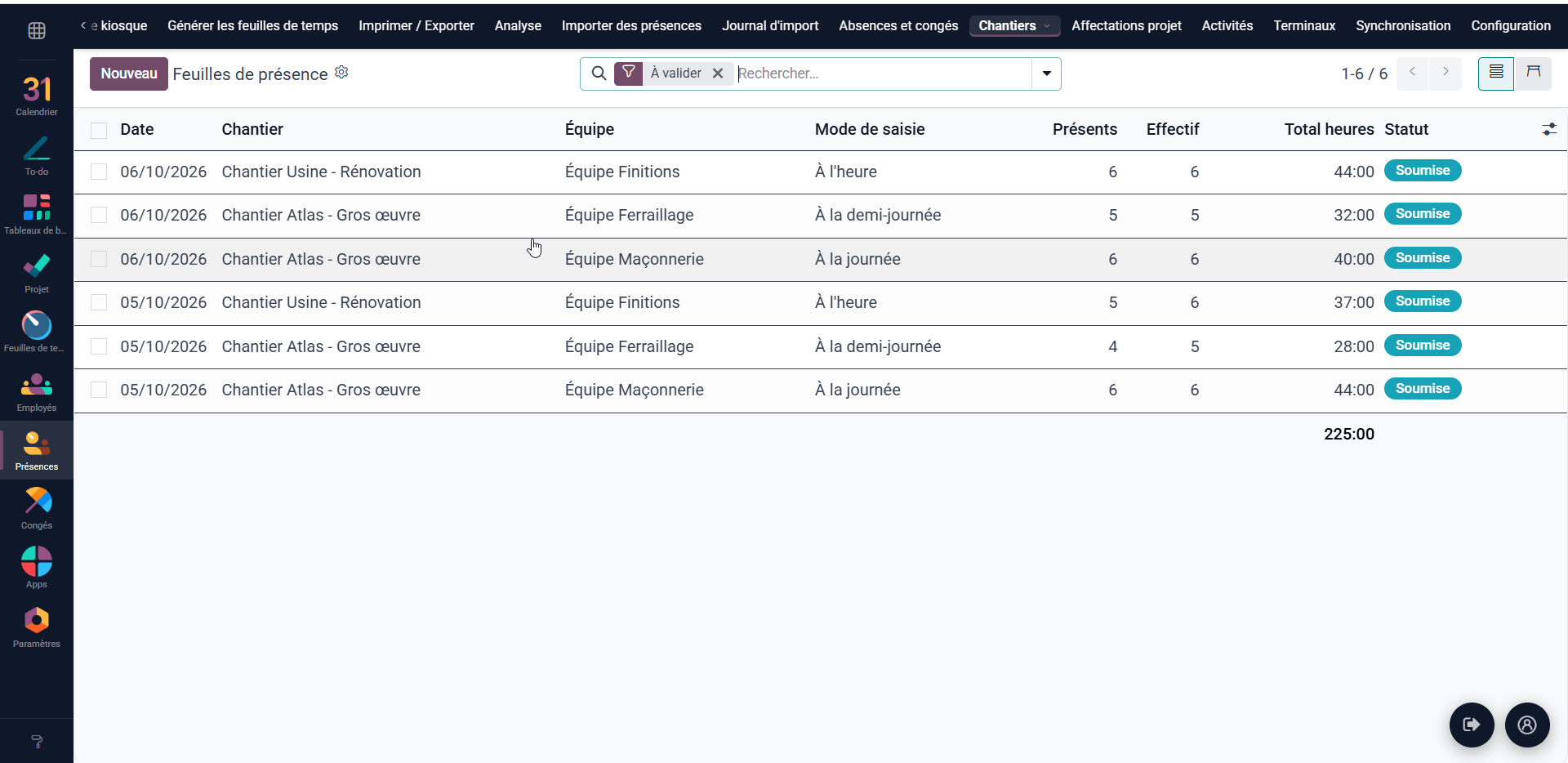Focus the Rechercher search field

click(x=882, y=74)
